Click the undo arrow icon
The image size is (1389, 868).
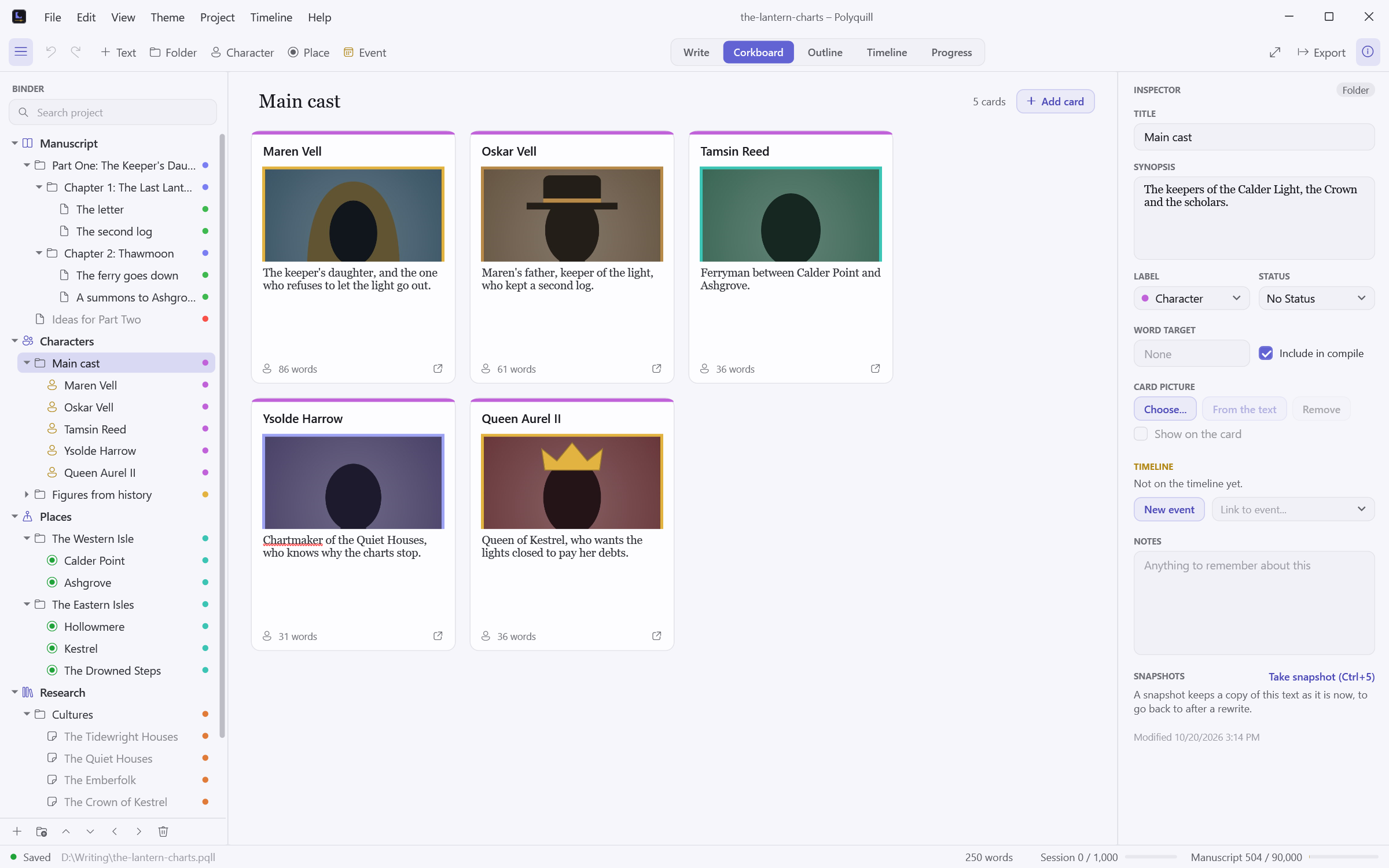coord(51,52)
